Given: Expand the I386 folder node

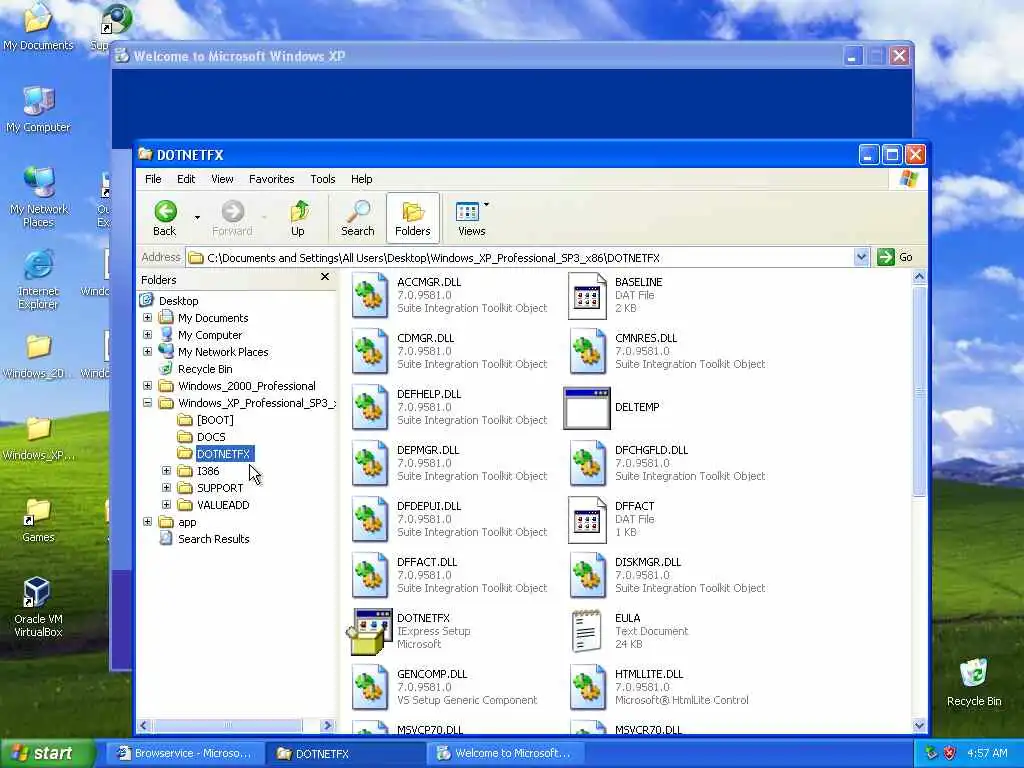Looking at the screenshot, I should click(x=167, y=470).
